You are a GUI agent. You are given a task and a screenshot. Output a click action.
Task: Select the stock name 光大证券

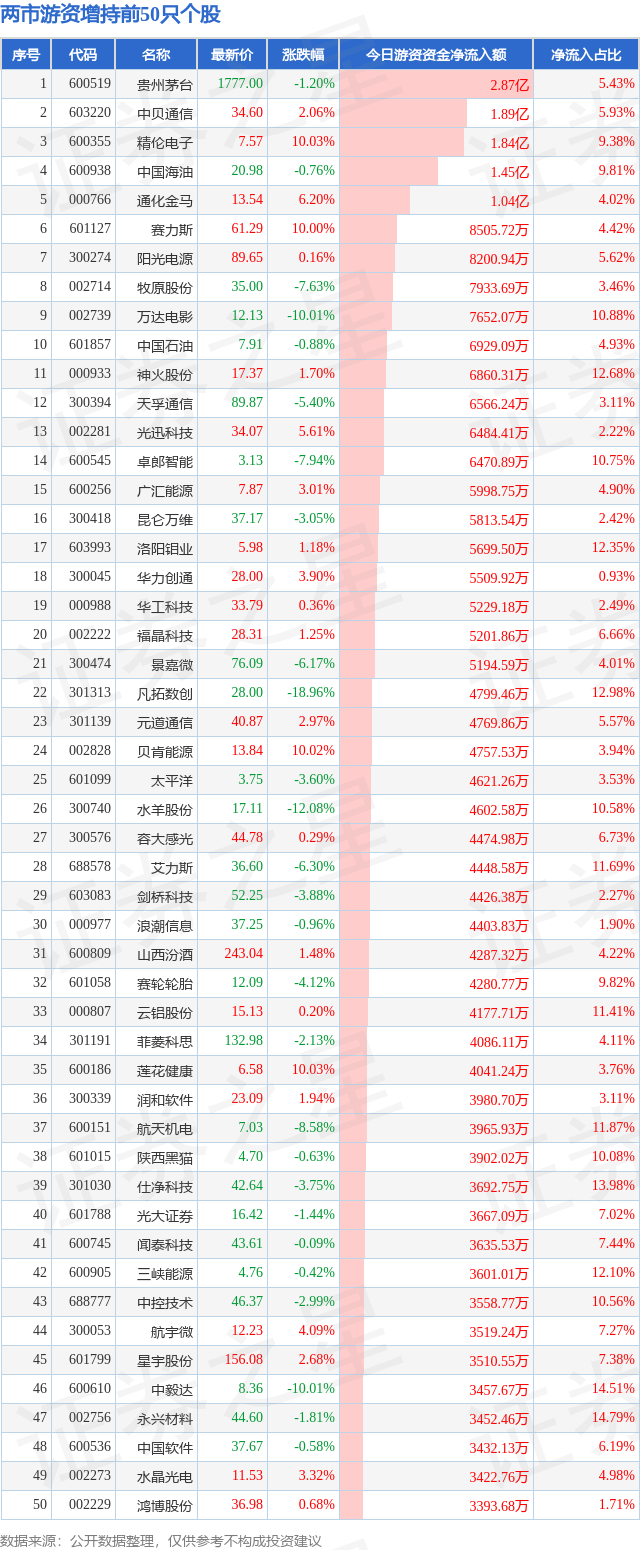[x=166, y=1215]
